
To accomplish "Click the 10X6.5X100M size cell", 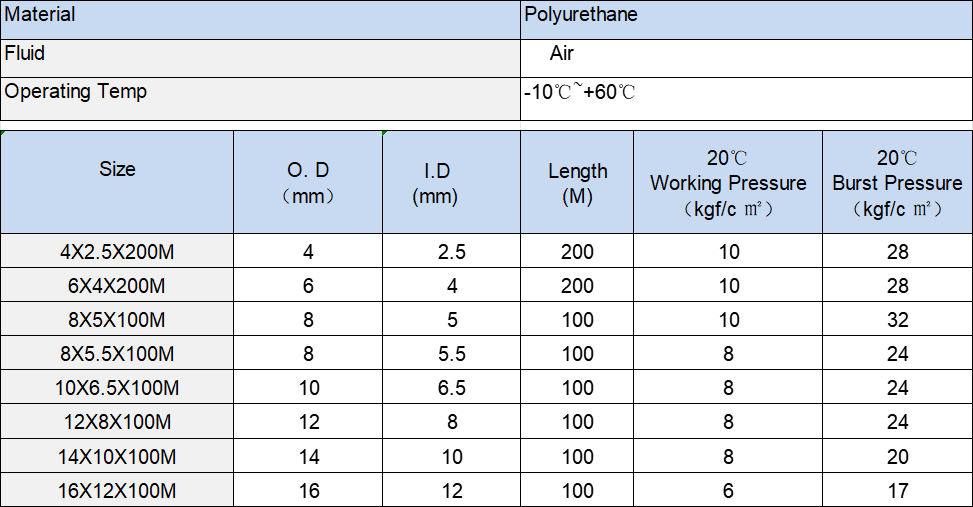I will point(117,388).
